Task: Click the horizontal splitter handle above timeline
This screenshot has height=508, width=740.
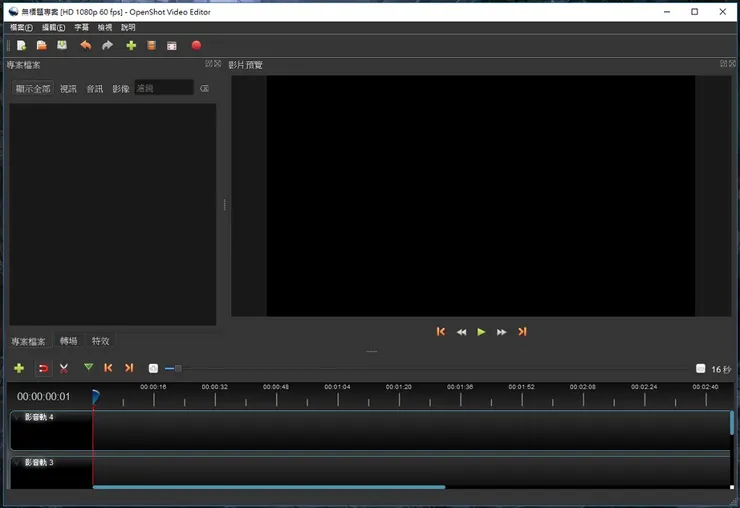Action: [371, 351]
